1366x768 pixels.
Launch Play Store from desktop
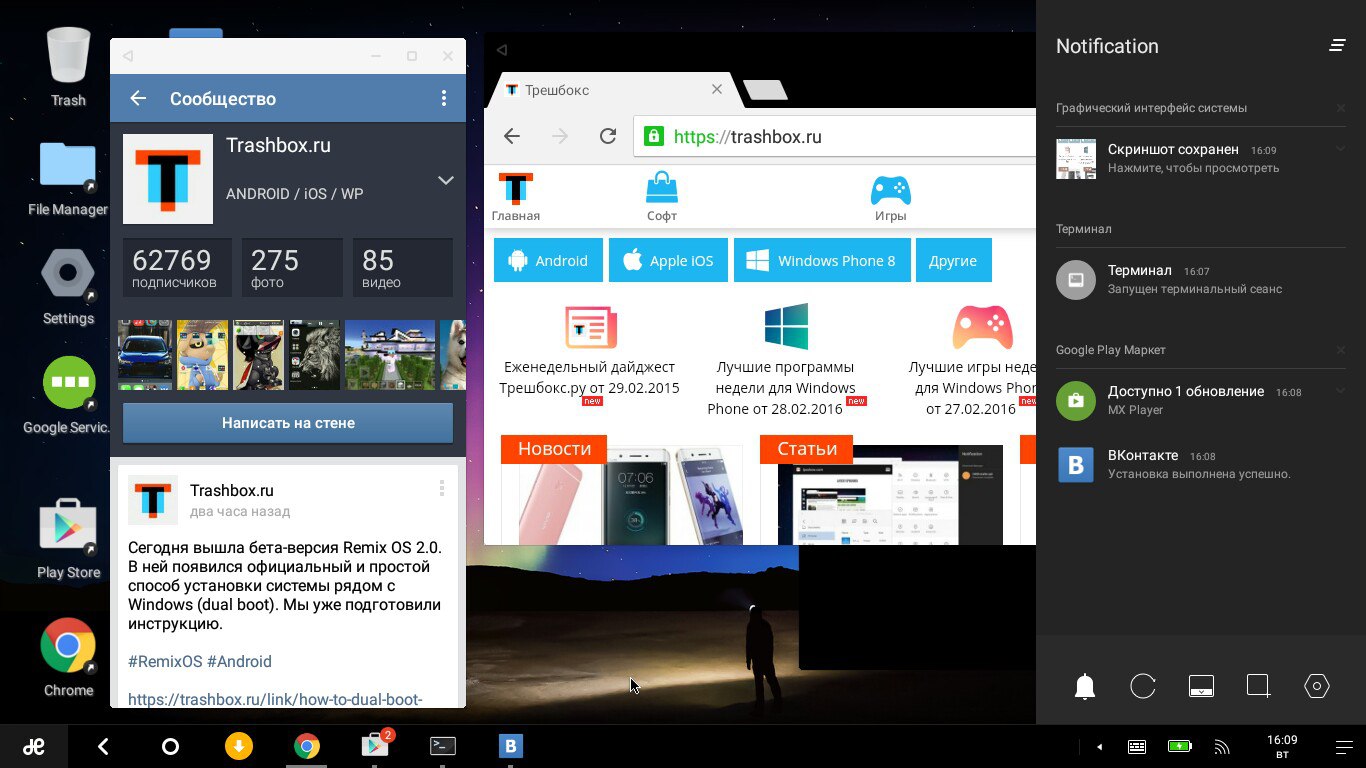(68, 540)
